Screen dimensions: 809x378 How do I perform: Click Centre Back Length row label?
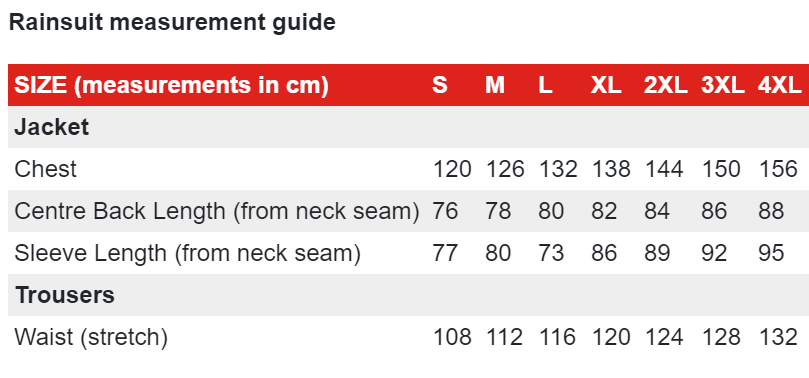click(x=217, y=211)
